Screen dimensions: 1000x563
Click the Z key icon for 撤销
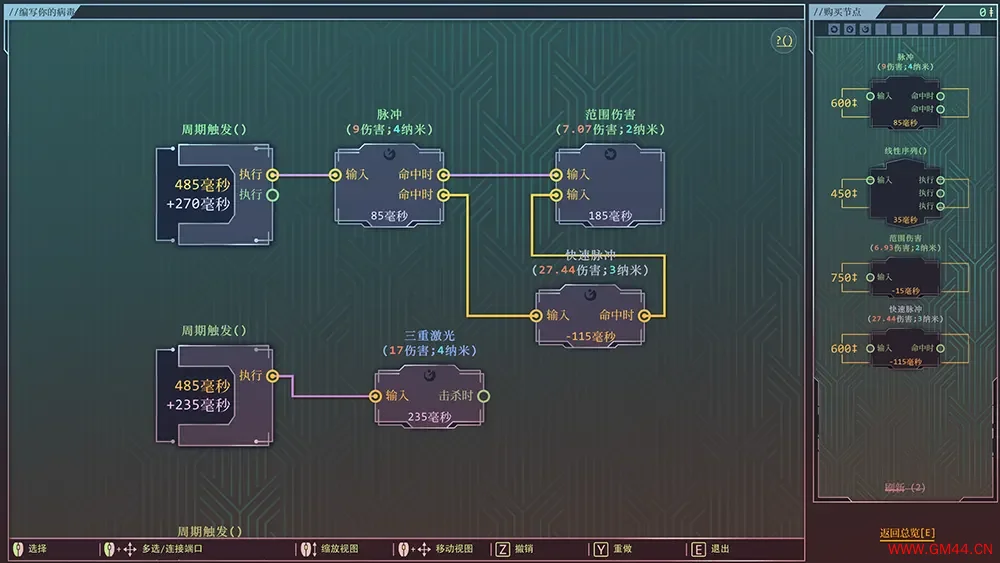[x=503, y=549]
